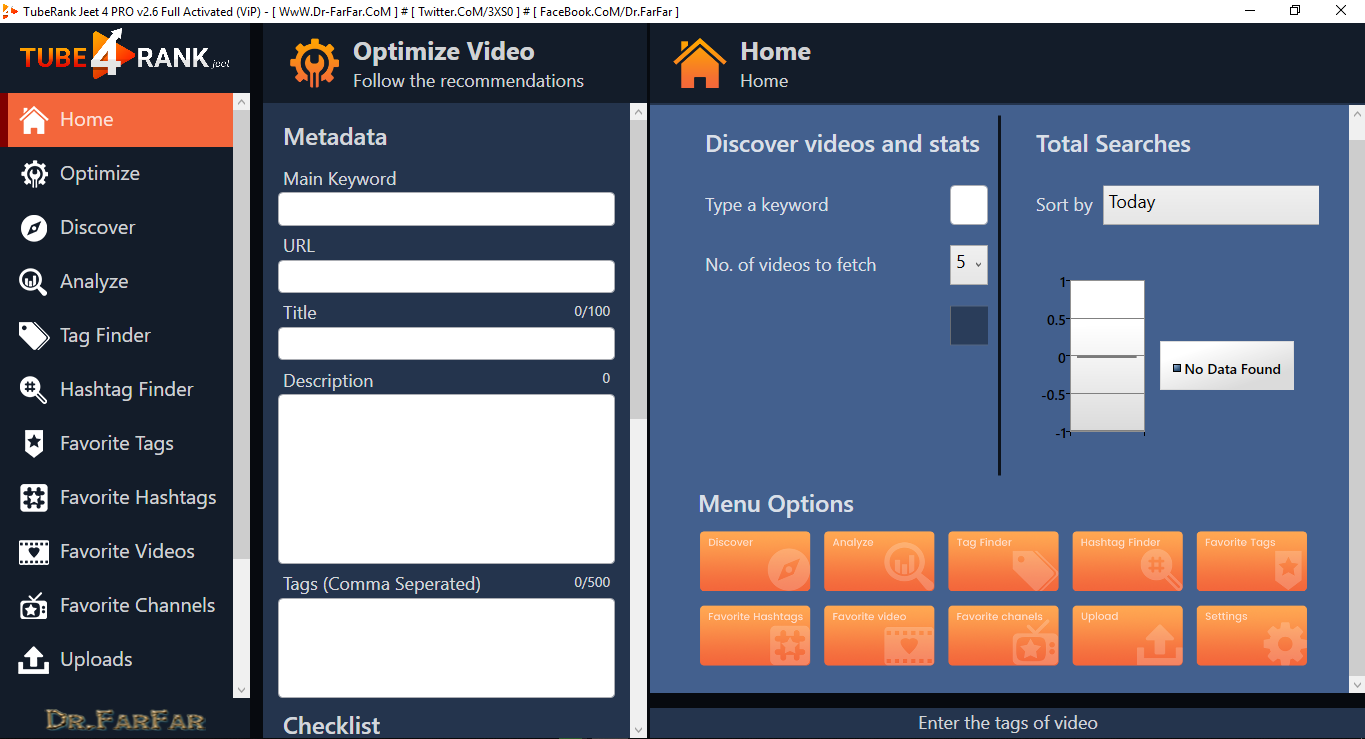Click Home panel scrollbar up arrow
This screenshot has width=1365, height=739.
pos(1357,113)
